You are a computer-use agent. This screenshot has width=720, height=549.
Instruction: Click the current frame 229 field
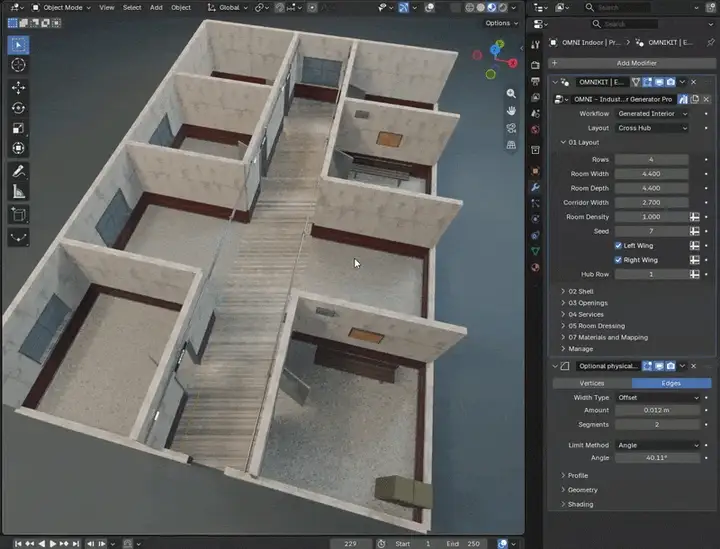351,543
